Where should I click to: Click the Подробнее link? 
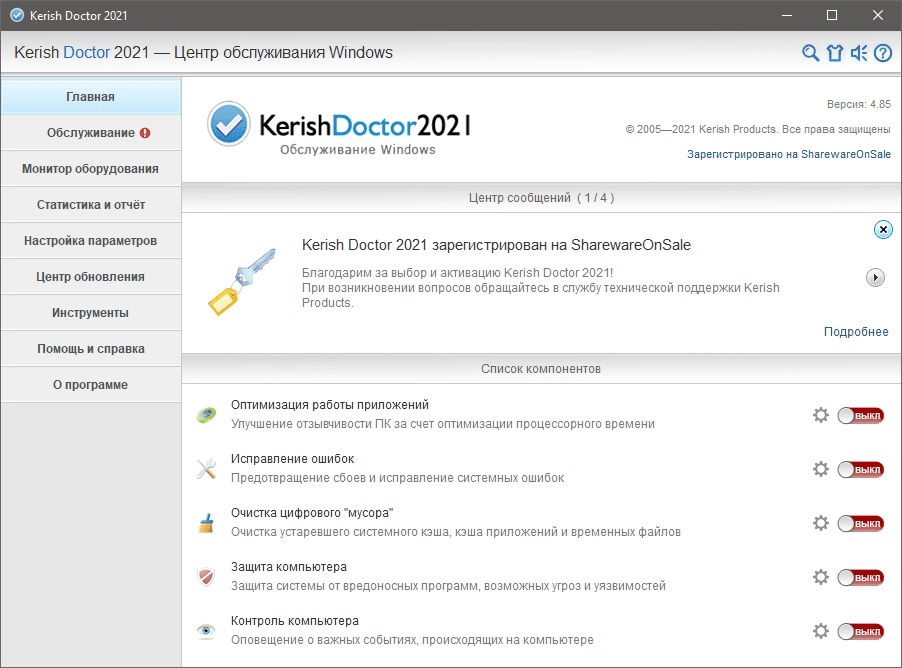[x=856, y=331]
